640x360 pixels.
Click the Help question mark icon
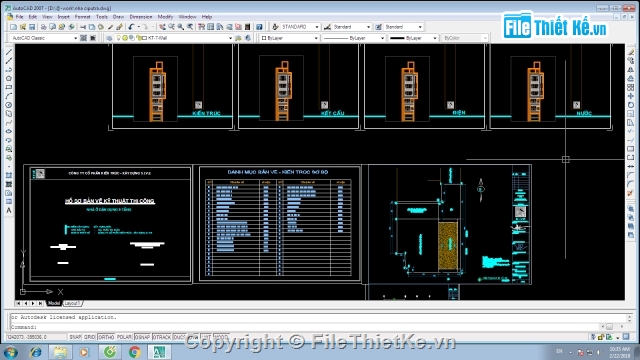pyautogui.click(x=259, y=27)
